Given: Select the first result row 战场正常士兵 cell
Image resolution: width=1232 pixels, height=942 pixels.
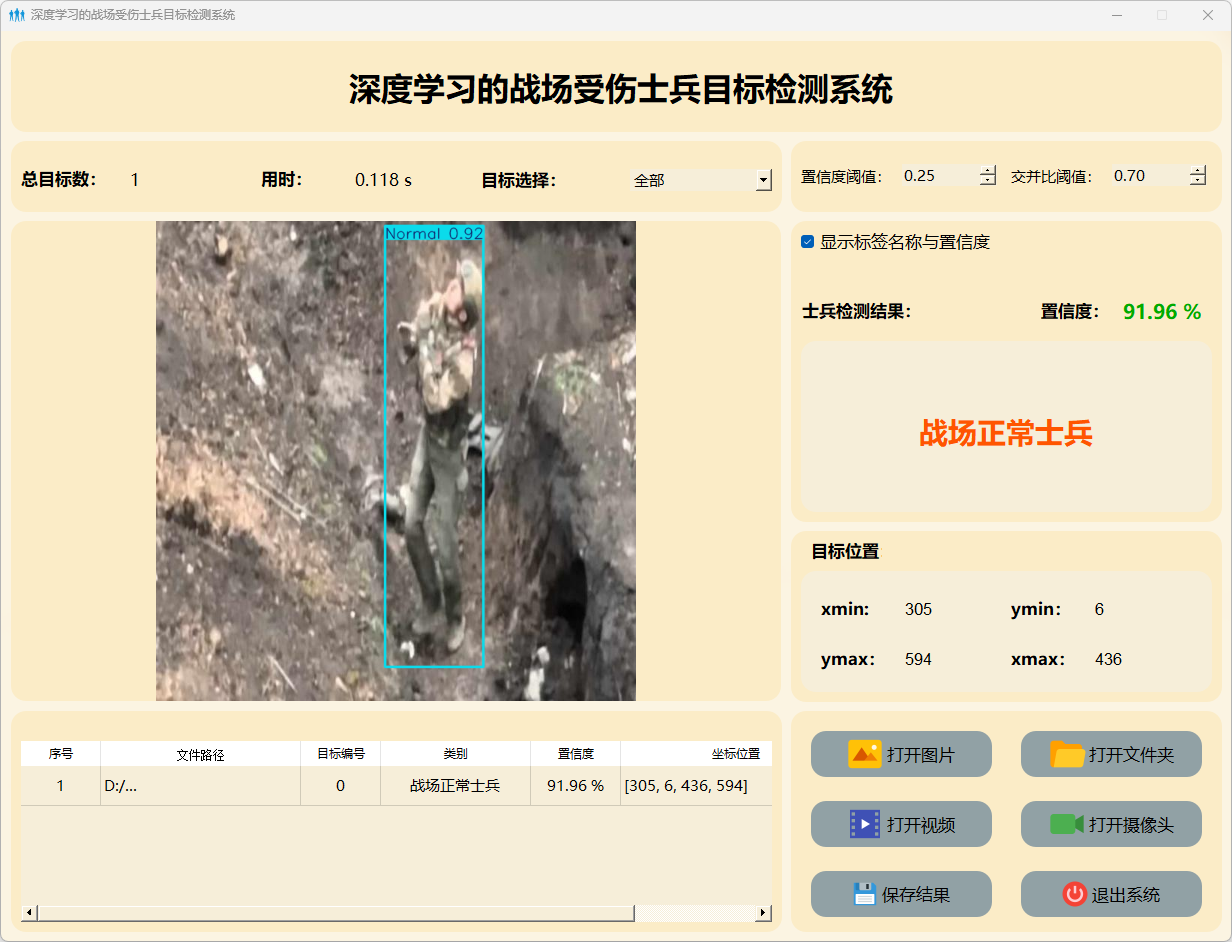Looking at the screenshot, I should pyautogui.click(x=455, y=786).
